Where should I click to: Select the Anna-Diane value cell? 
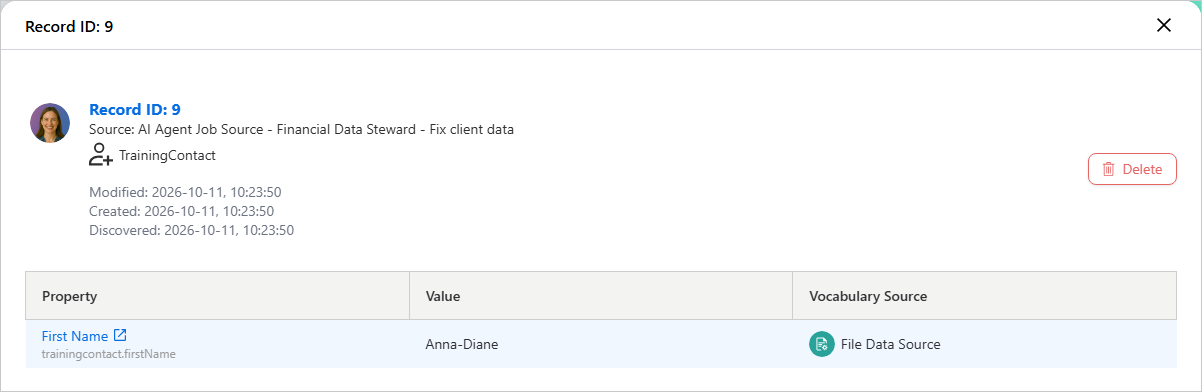(601, 344)
